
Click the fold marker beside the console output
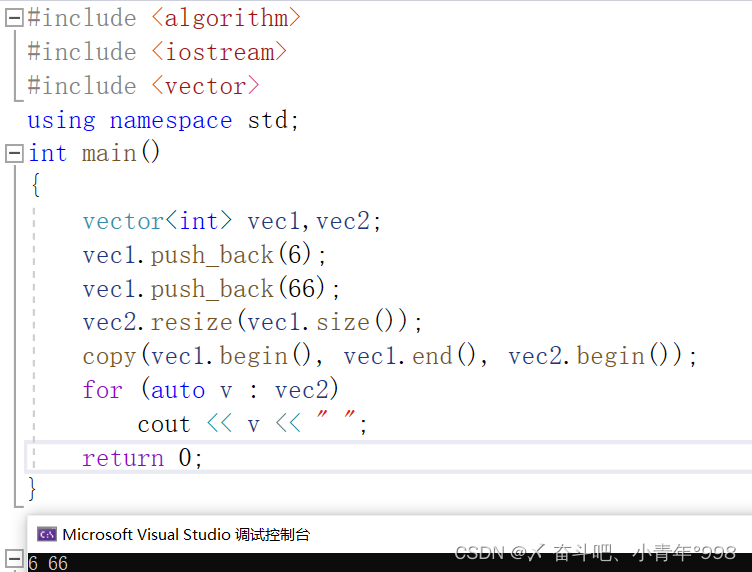pyautogui.click(x=14, y=559)
